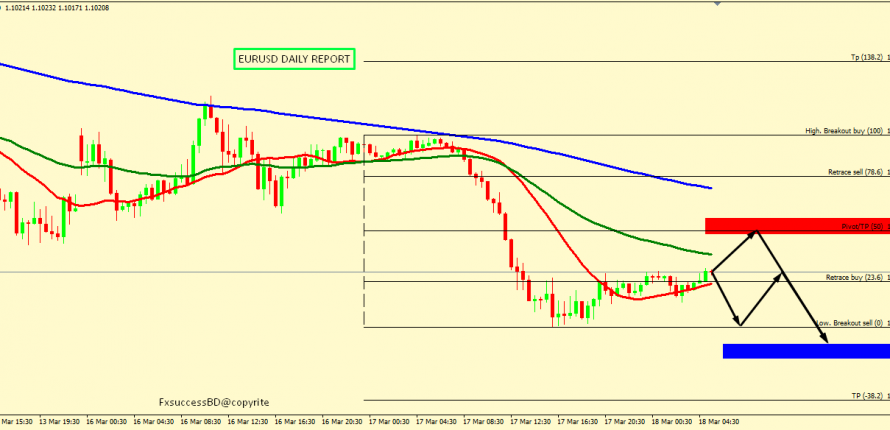Click the High. Breakout buy (100) label
The height and width of the screenshot is (430, 890).
[844, 131]
